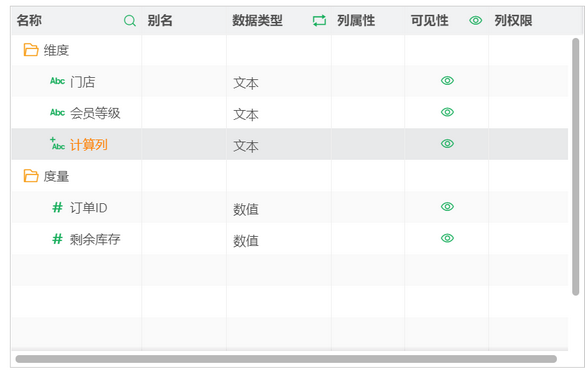Image resolution: width=585 pixels, height=370 pixels.
Task: Click the 列属性 column header
Action: click(x=356, y=21)
